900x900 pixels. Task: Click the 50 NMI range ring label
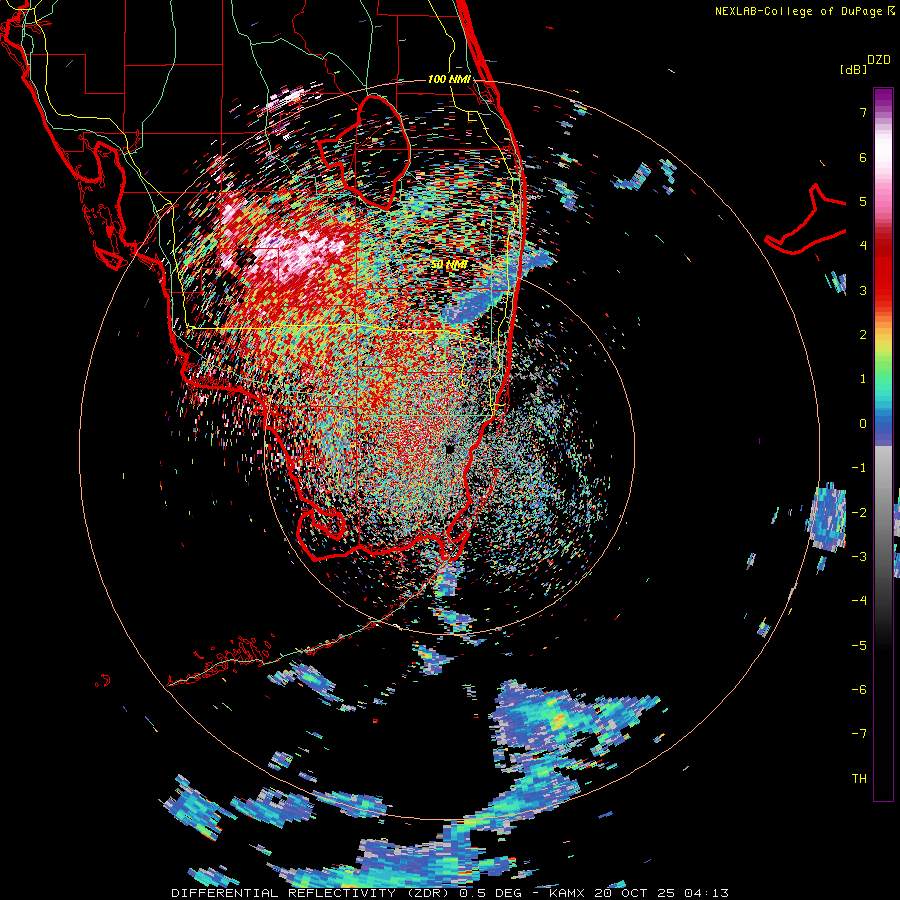point(449,265)
